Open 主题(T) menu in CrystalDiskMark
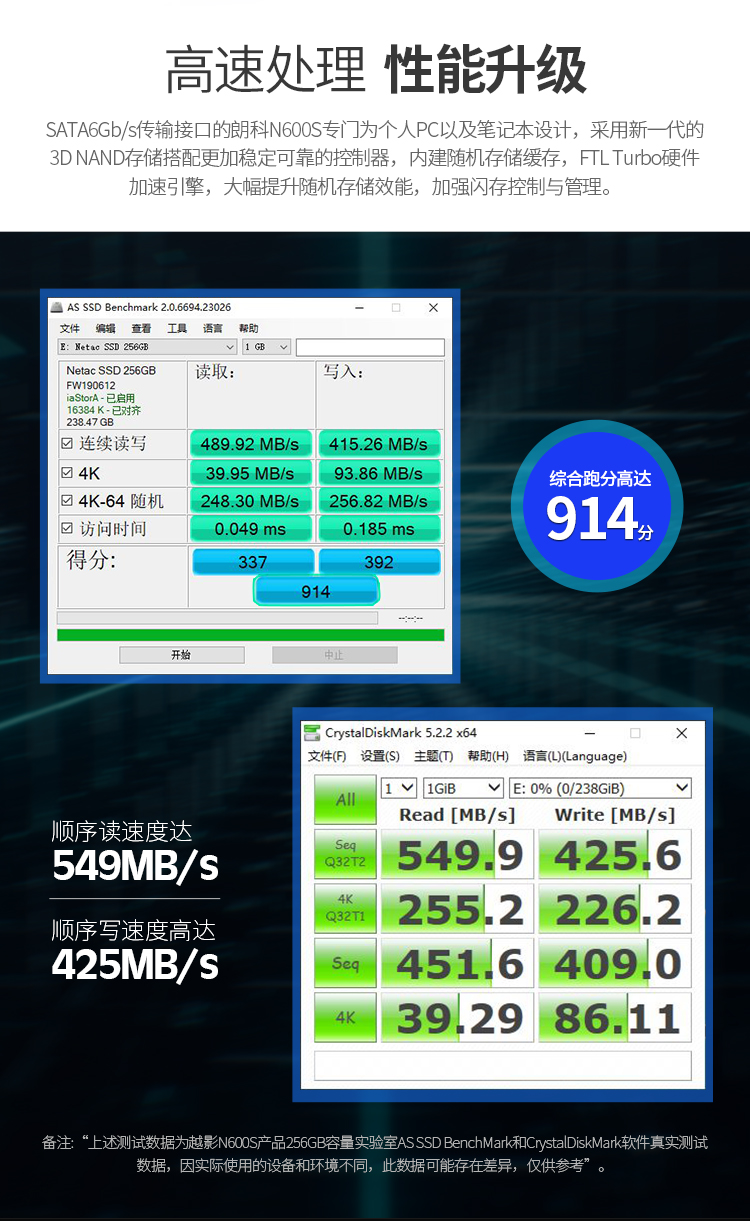 (x=433, y=757)
